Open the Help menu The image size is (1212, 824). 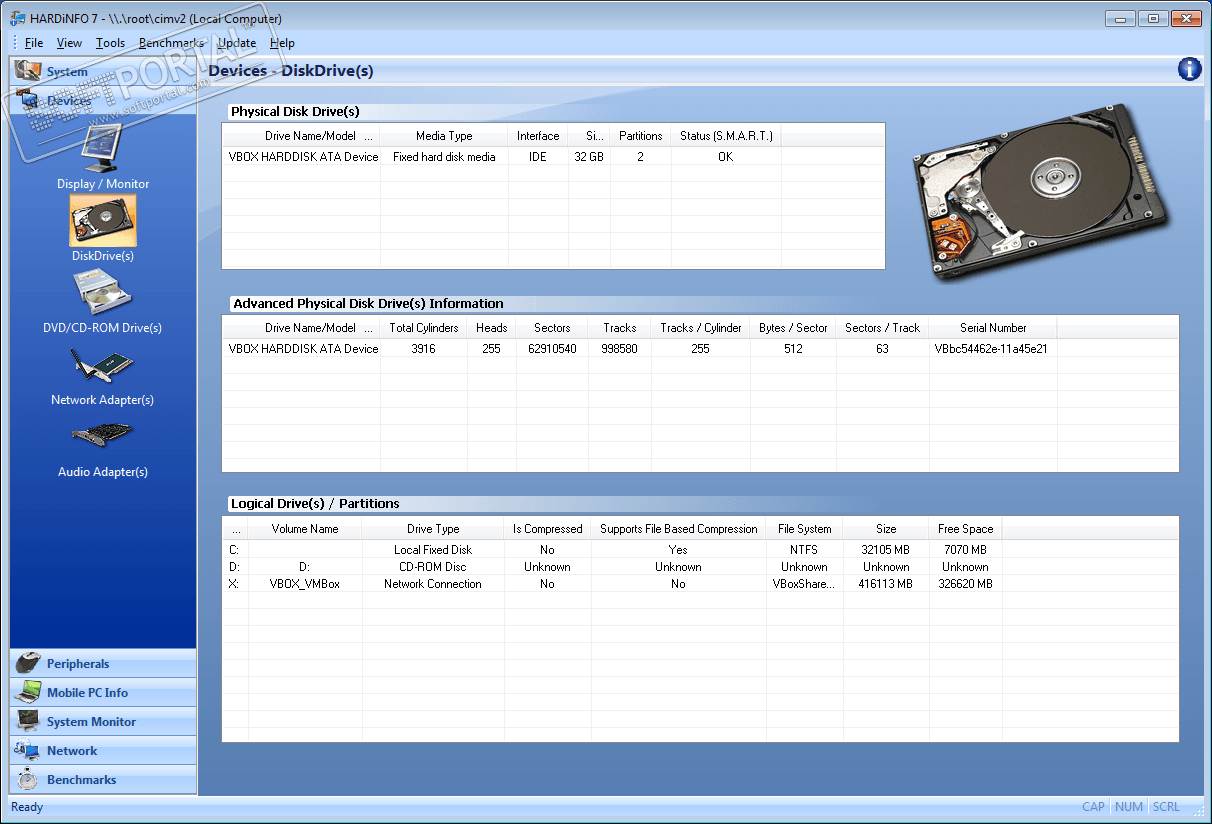282,43
